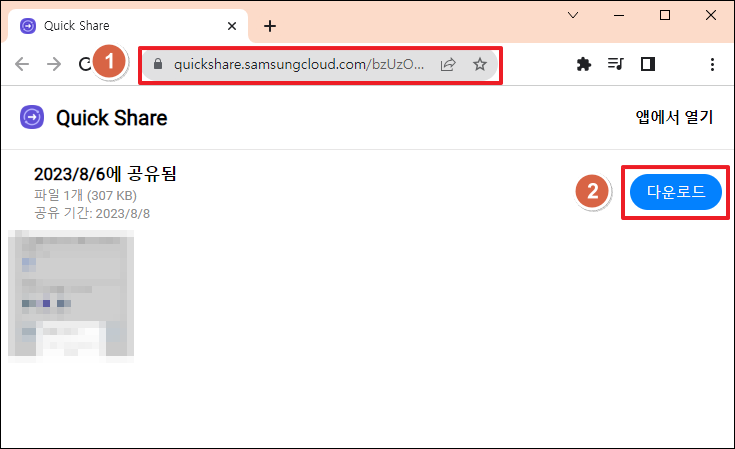Image resolution: width=735 pixels, height=449 pixels.
Task: Click the 파일 1개 (307 KB) text
Action: (85, 195)
